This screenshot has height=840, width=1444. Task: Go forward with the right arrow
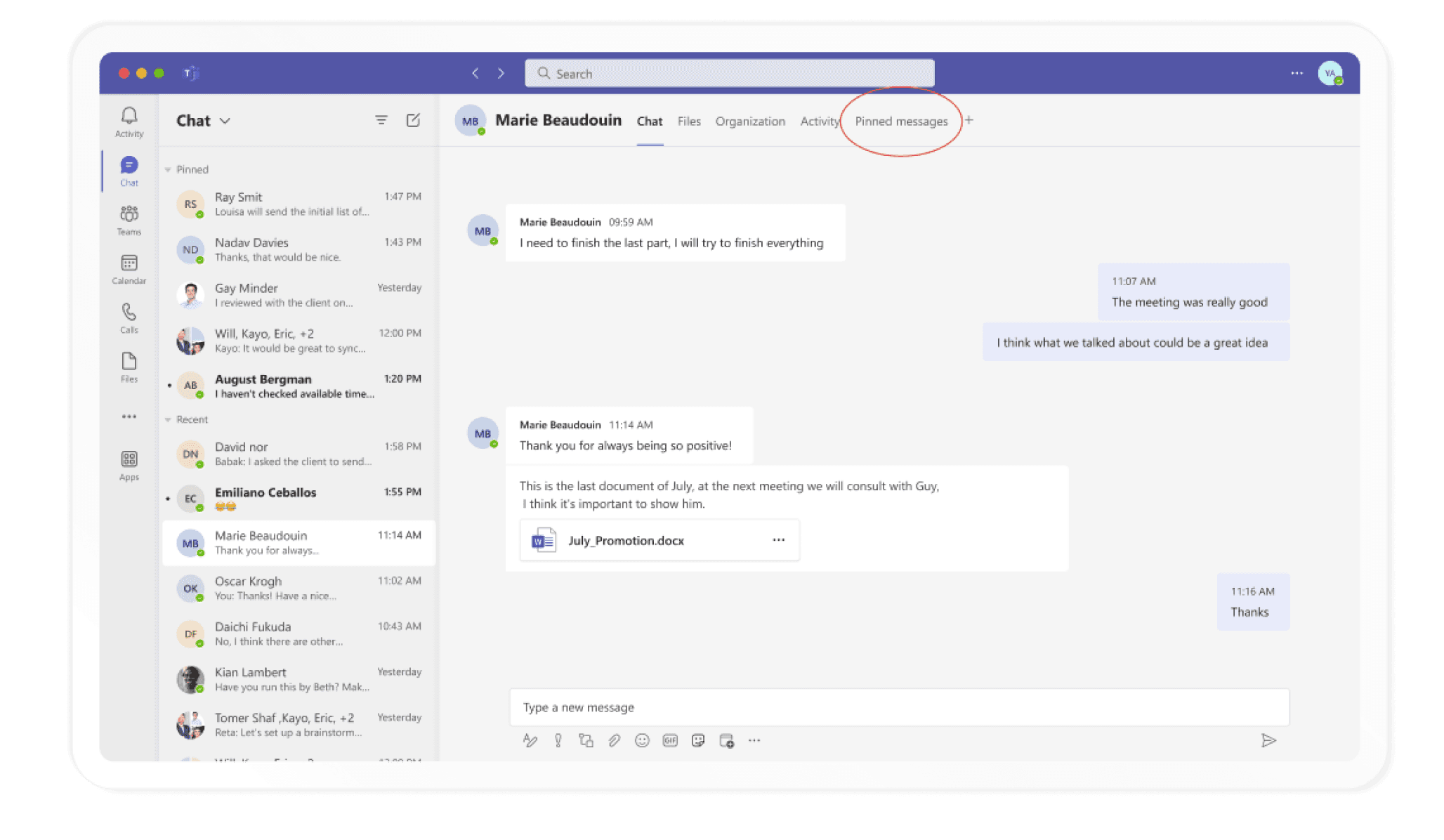[501, 73]
